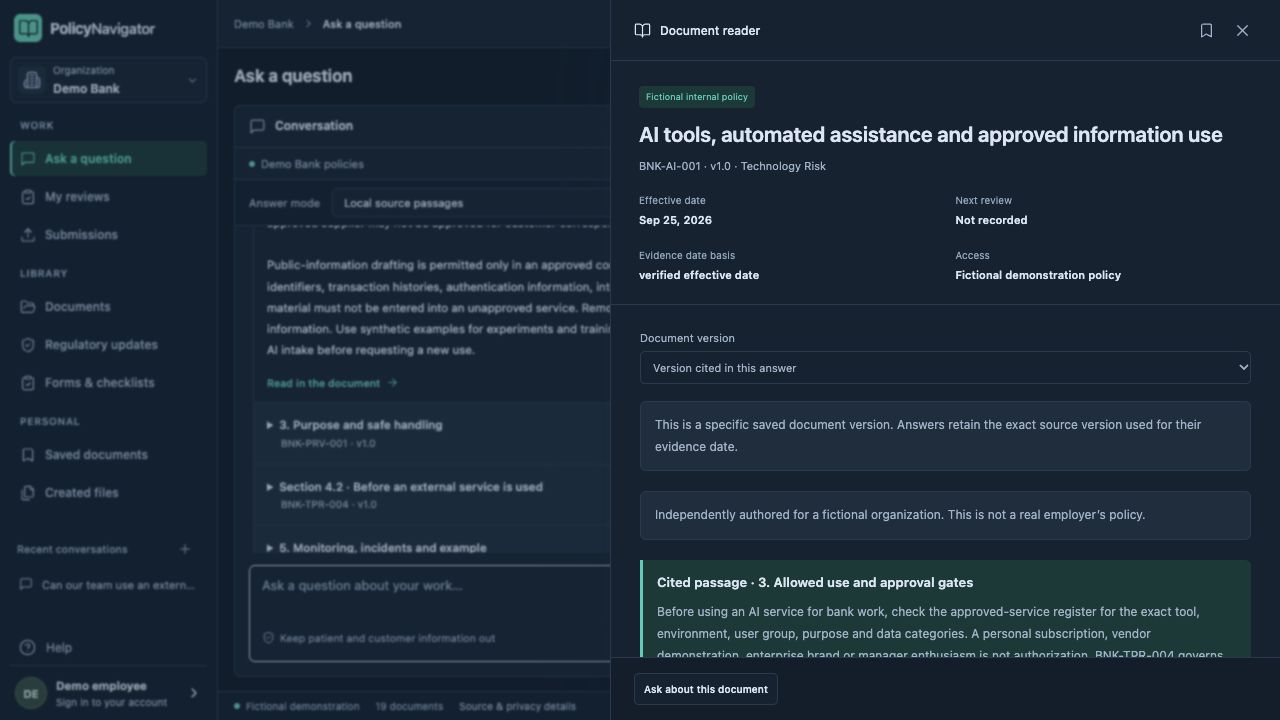Click the Regulatory updates shield icon
Image resolution: width=1280 pixels, height=720 pixels.
click(28, 345)
